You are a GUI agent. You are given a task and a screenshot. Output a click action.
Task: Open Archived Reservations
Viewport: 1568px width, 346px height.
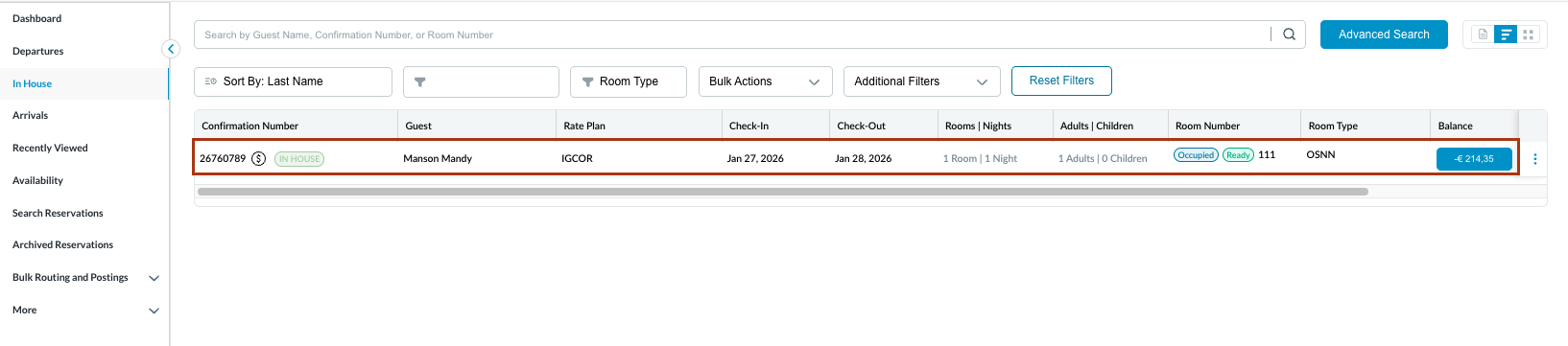(62, 244)
